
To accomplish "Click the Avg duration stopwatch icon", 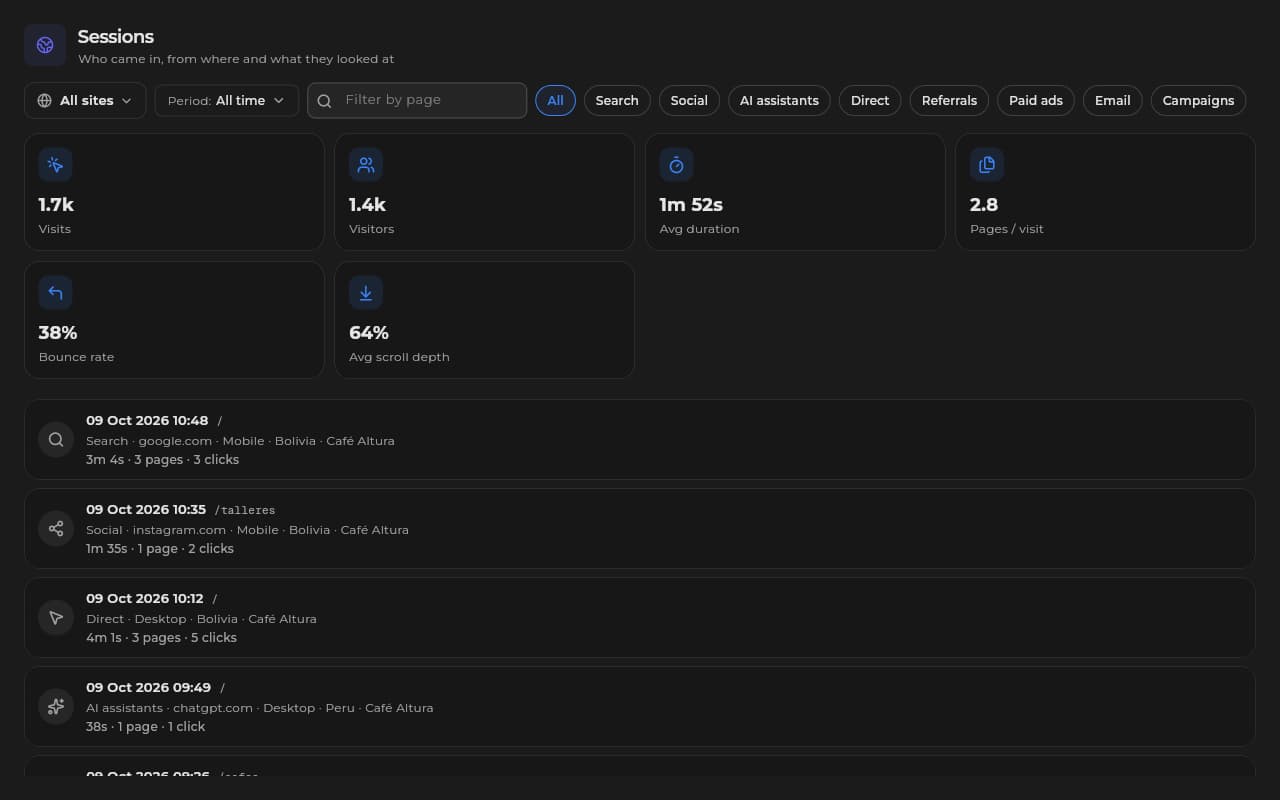I will click(x=676, y=165).
